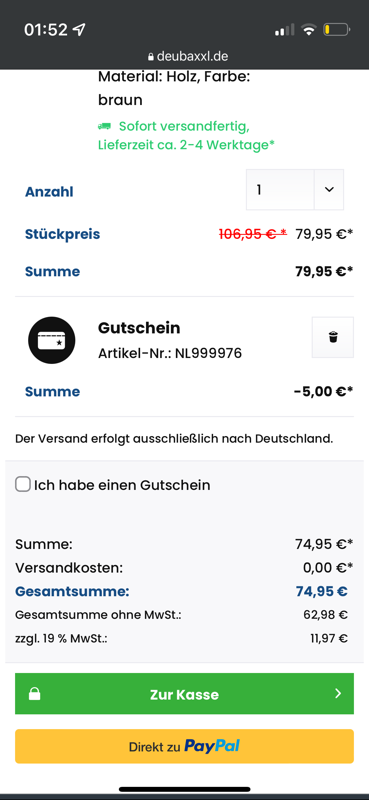Tap the lock icon on Zur Kasse
Viewport: 369px width, 800px height.
coord(34,694)
